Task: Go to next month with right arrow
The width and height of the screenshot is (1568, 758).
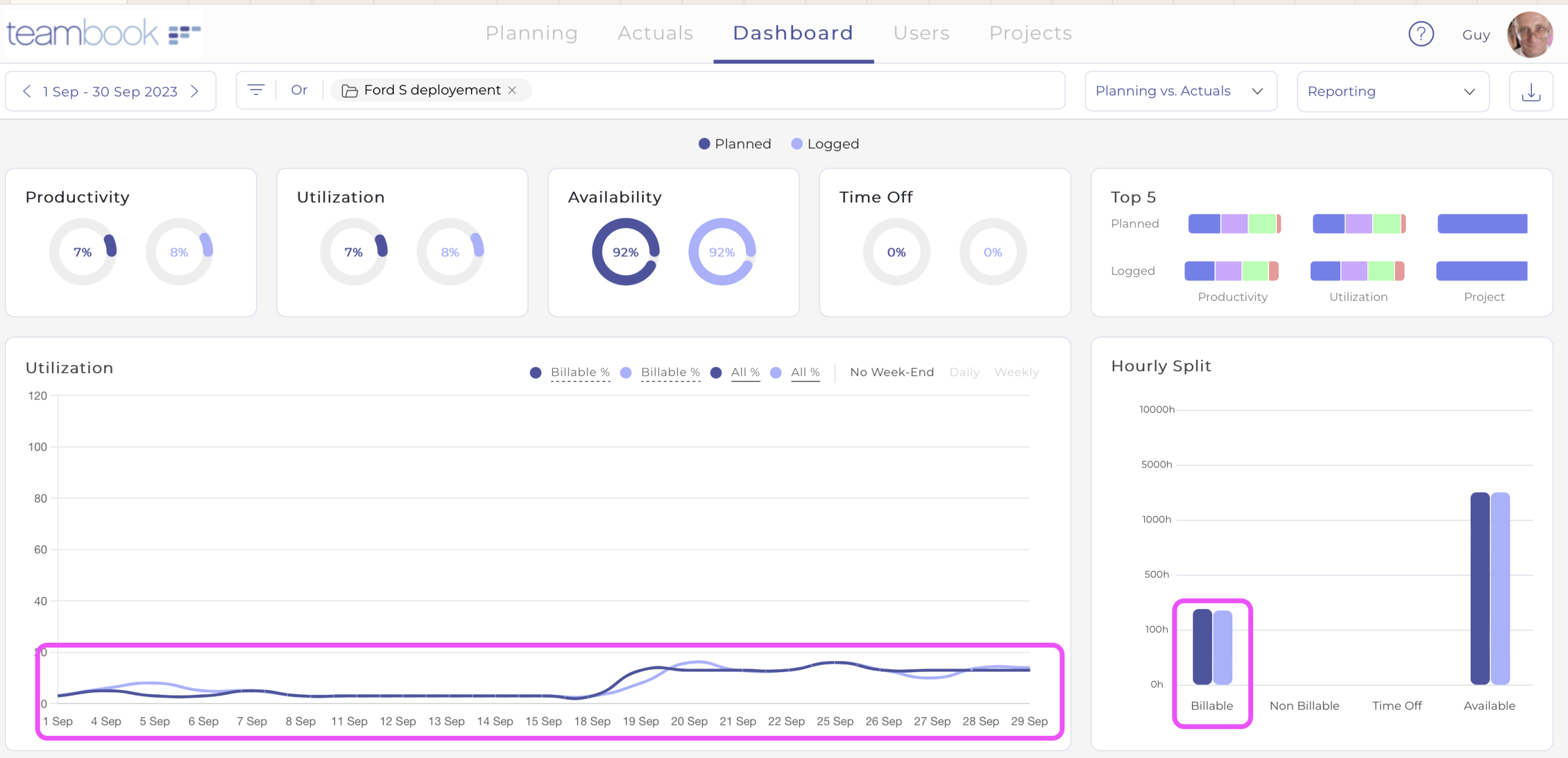Action: [x=195, y=91]
